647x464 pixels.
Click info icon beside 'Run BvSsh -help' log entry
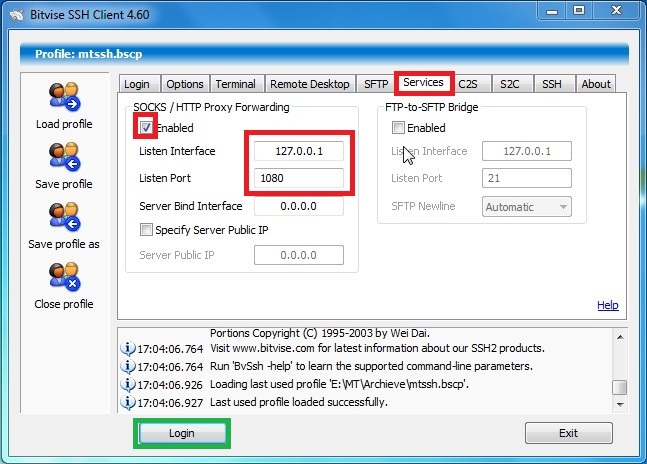pyautogui.click(x=128, y=366)
